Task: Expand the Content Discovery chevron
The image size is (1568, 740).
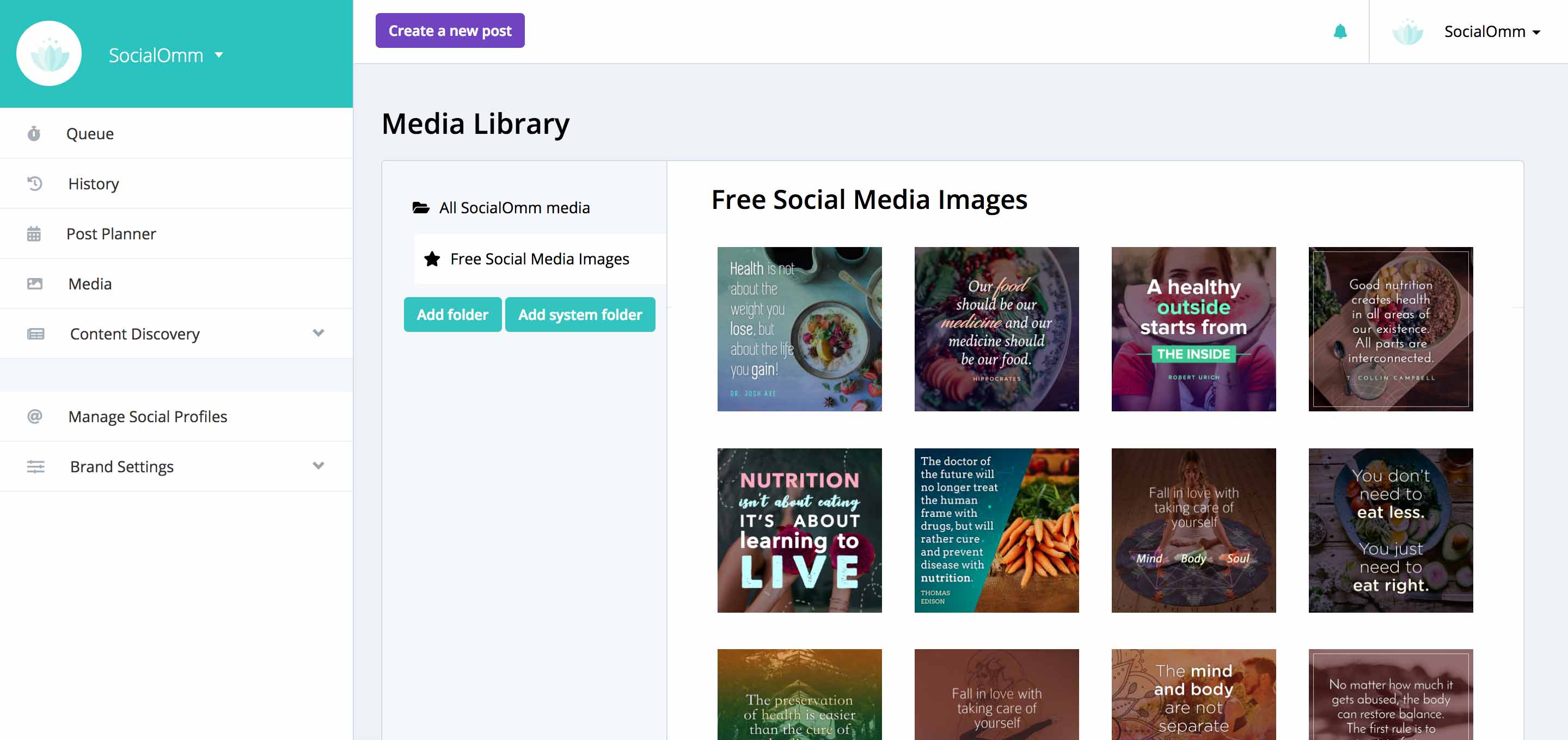Action: click(318, 333)
